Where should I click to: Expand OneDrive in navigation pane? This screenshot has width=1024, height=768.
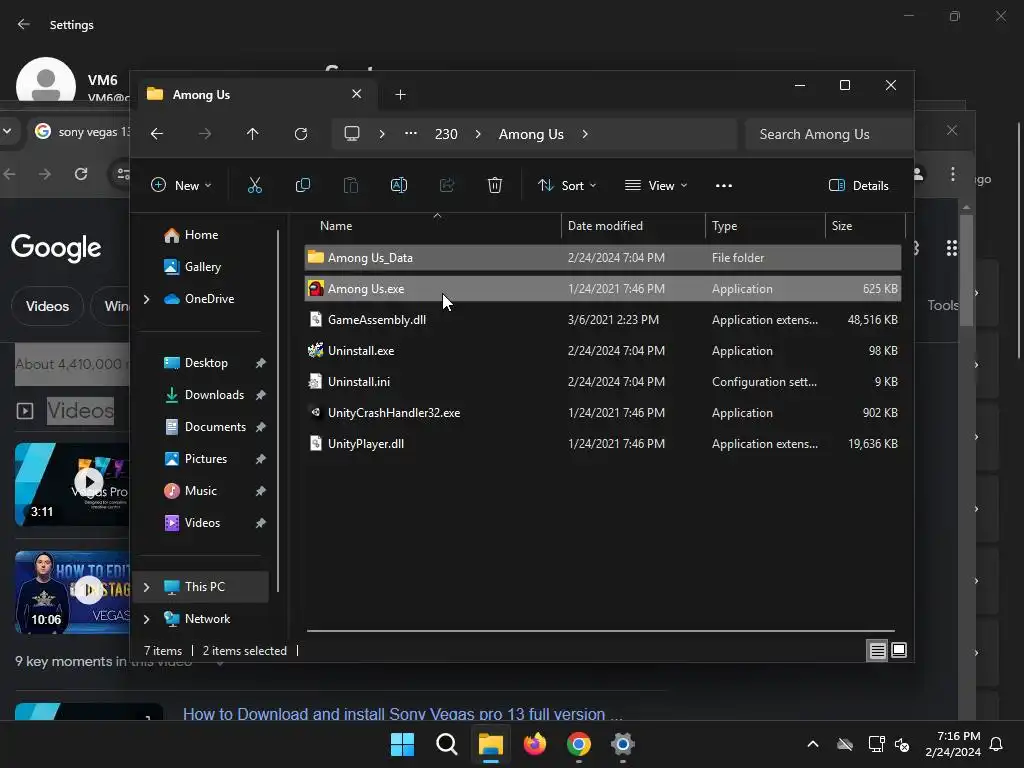tap(146, 299)
